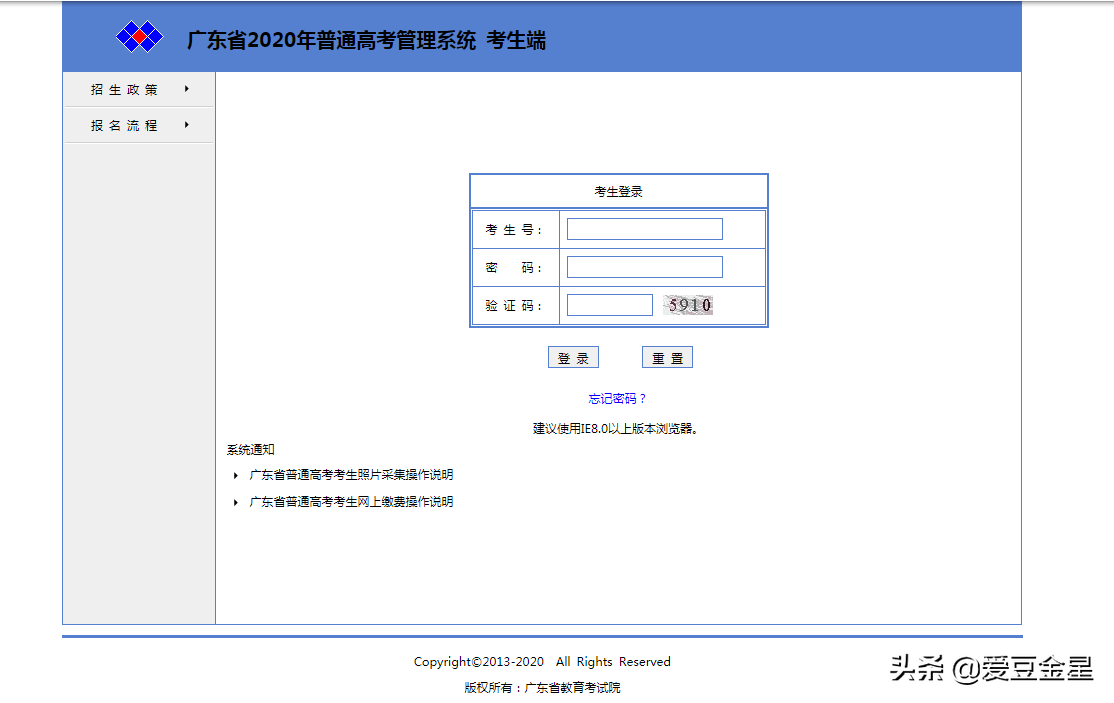Click the 系统通知 section heading

[250, 448]
